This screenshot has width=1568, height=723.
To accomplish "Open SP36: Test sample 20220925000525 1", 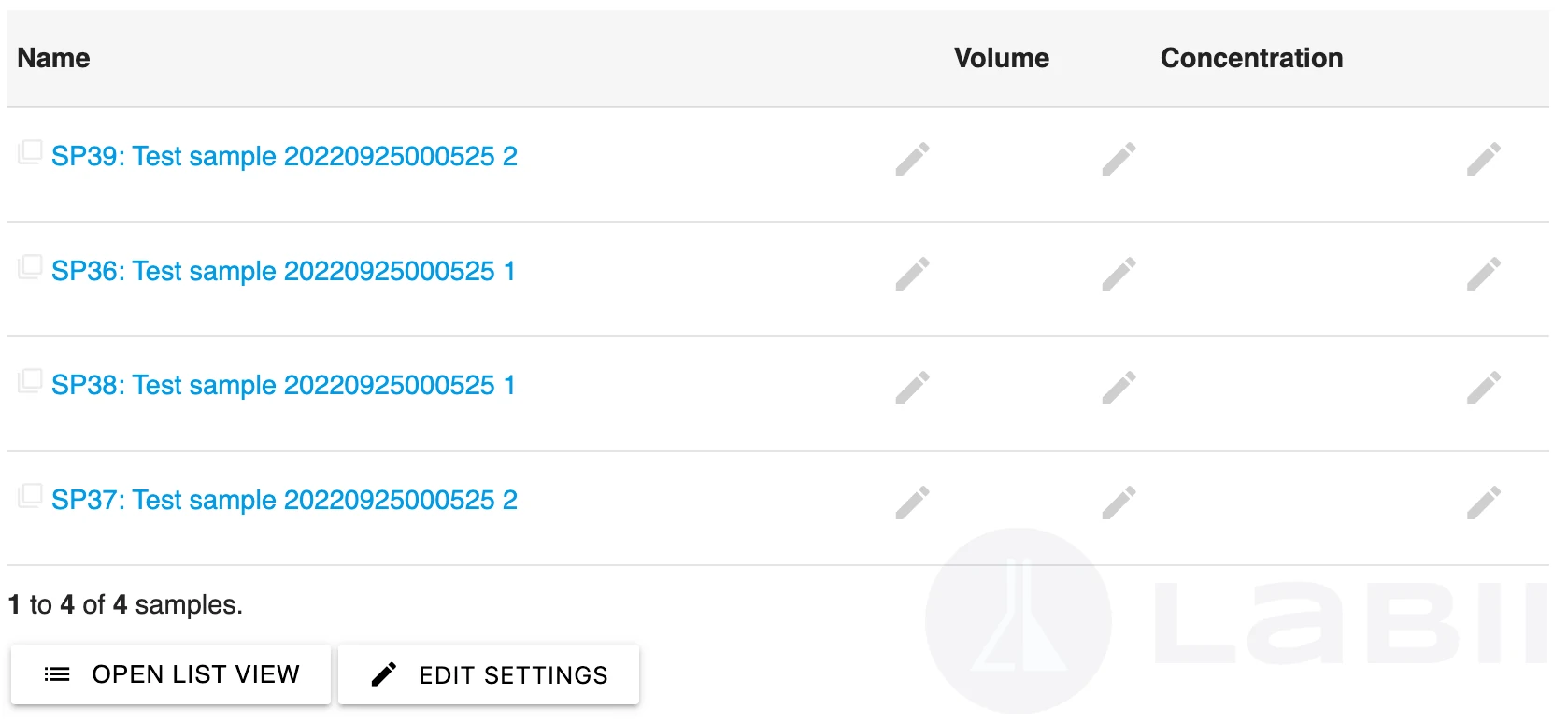I will click(x=283, y=271).
